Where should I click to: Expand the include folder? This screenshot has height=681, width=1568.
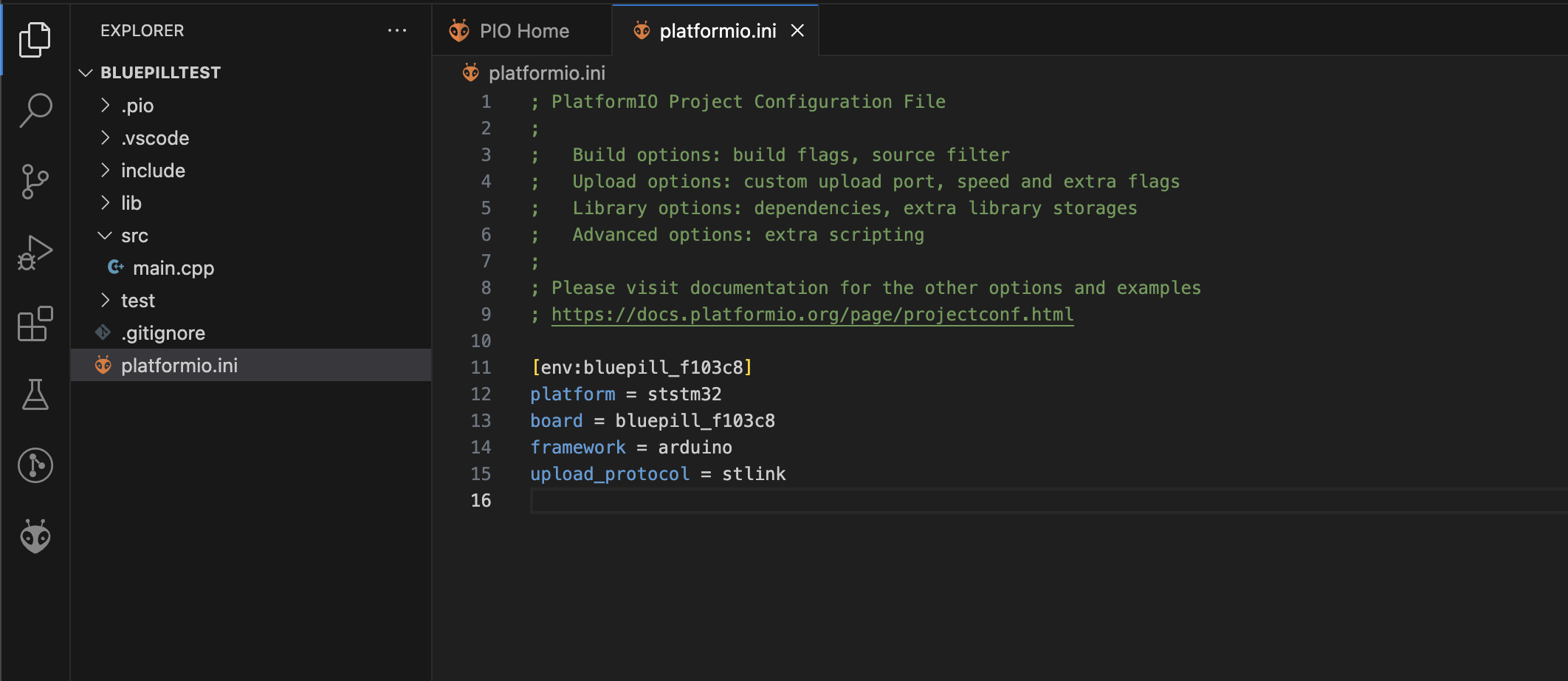[153, 171]
